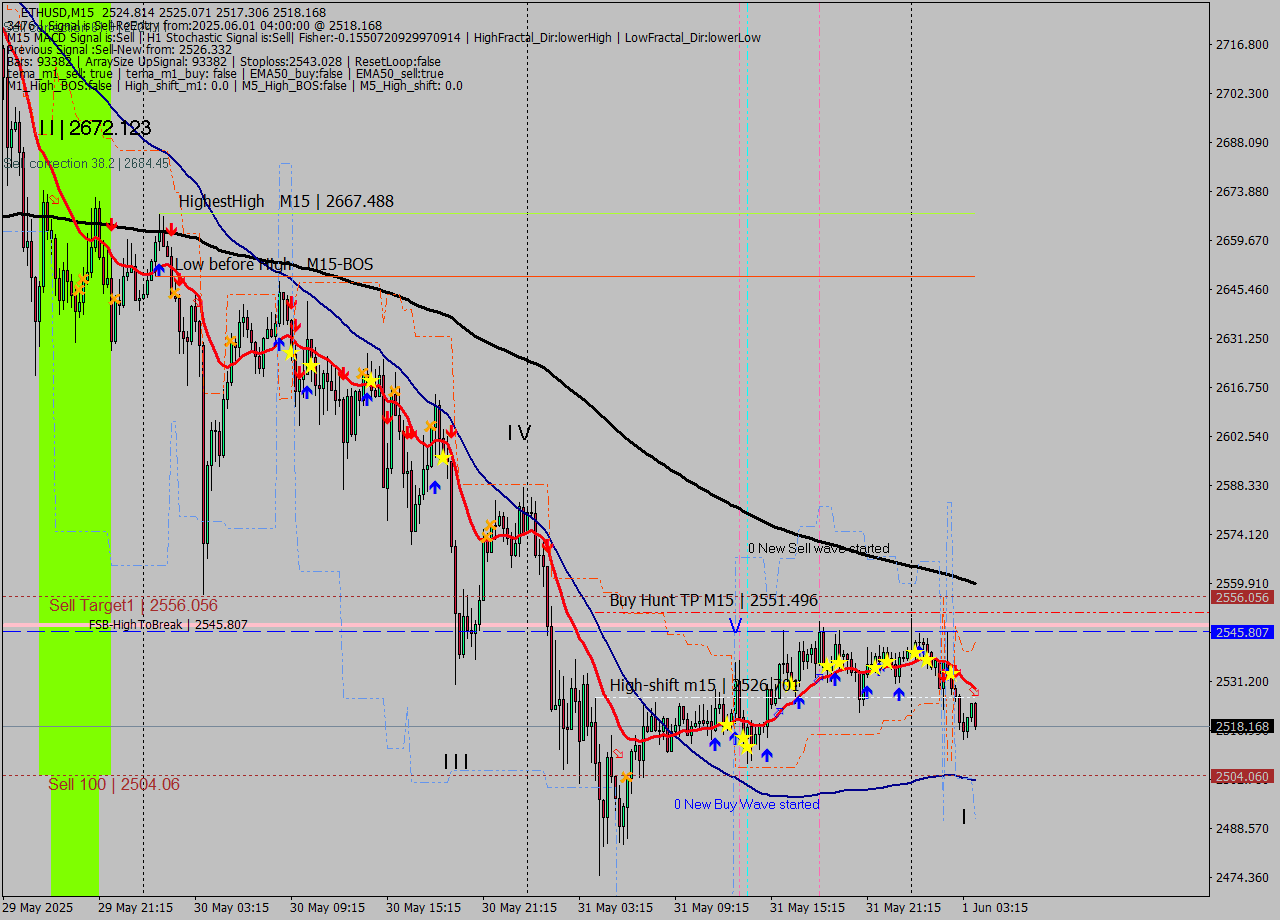1280x920 pixels.
Task: Click the red down arrow near HighestHigh label
Action: point(171,228)
